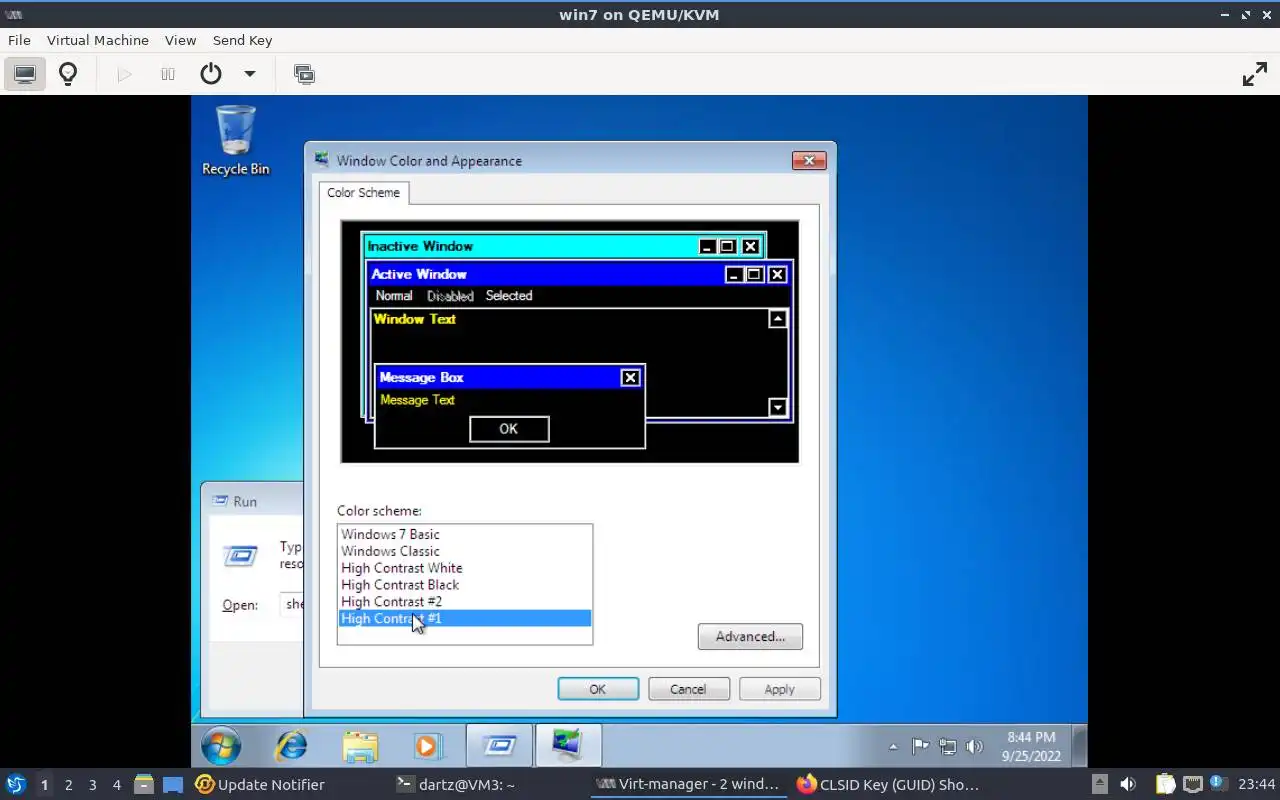Select High Contrast #1 scheme
The width and height of the screenshot is (1280, 800).
point(465,619)
